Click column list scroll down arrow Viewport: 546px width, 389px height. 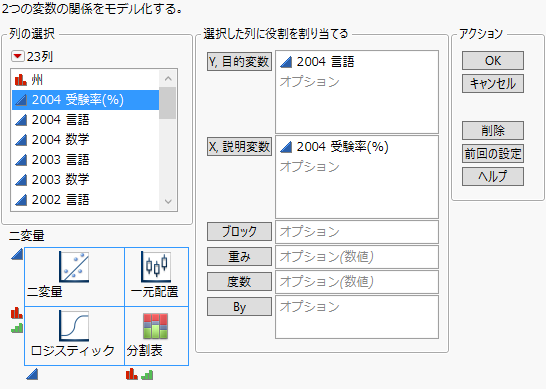(168, 201)
